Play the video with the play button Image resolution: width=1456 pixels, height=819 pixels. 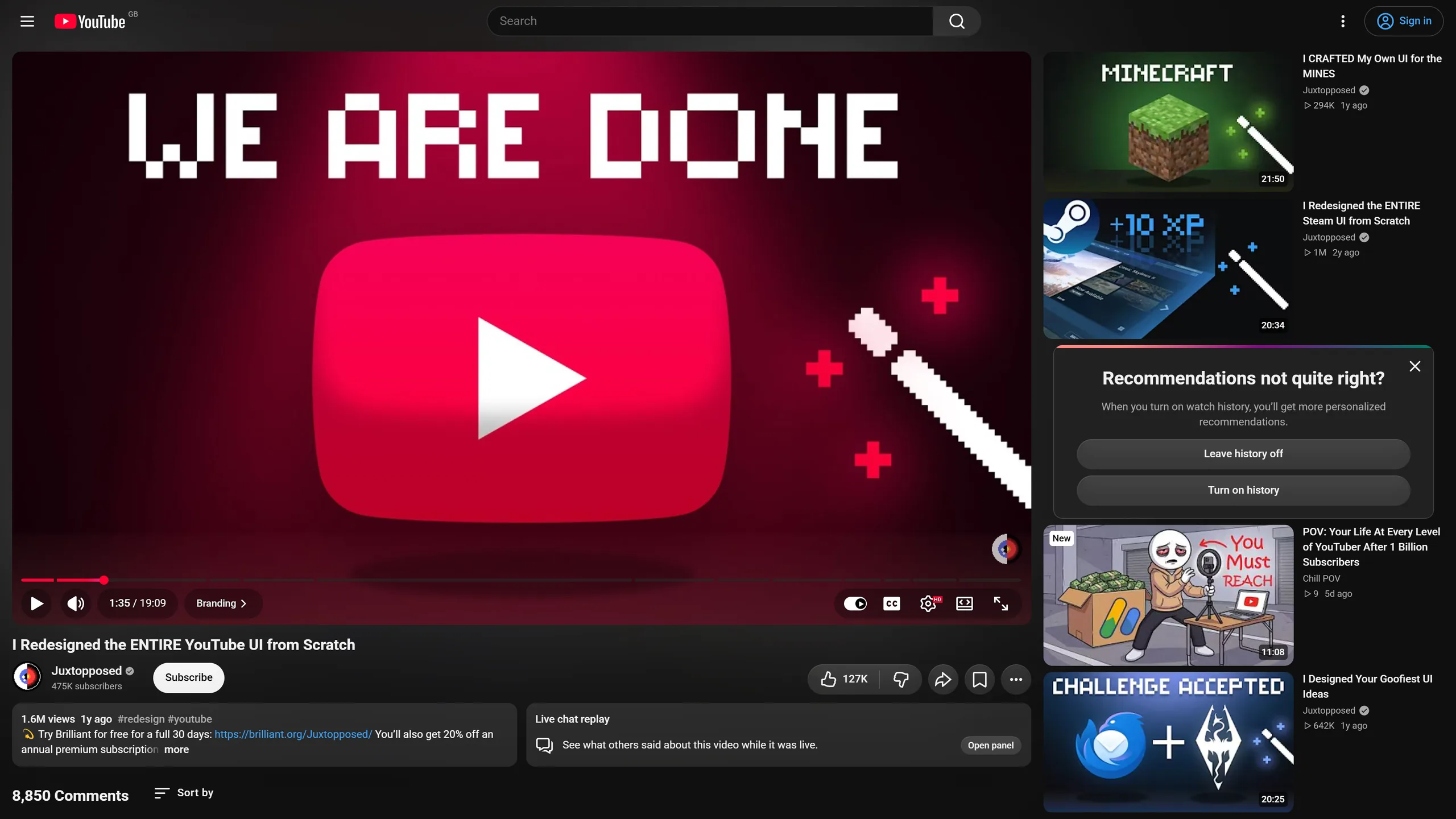click(x=36, y=603)
